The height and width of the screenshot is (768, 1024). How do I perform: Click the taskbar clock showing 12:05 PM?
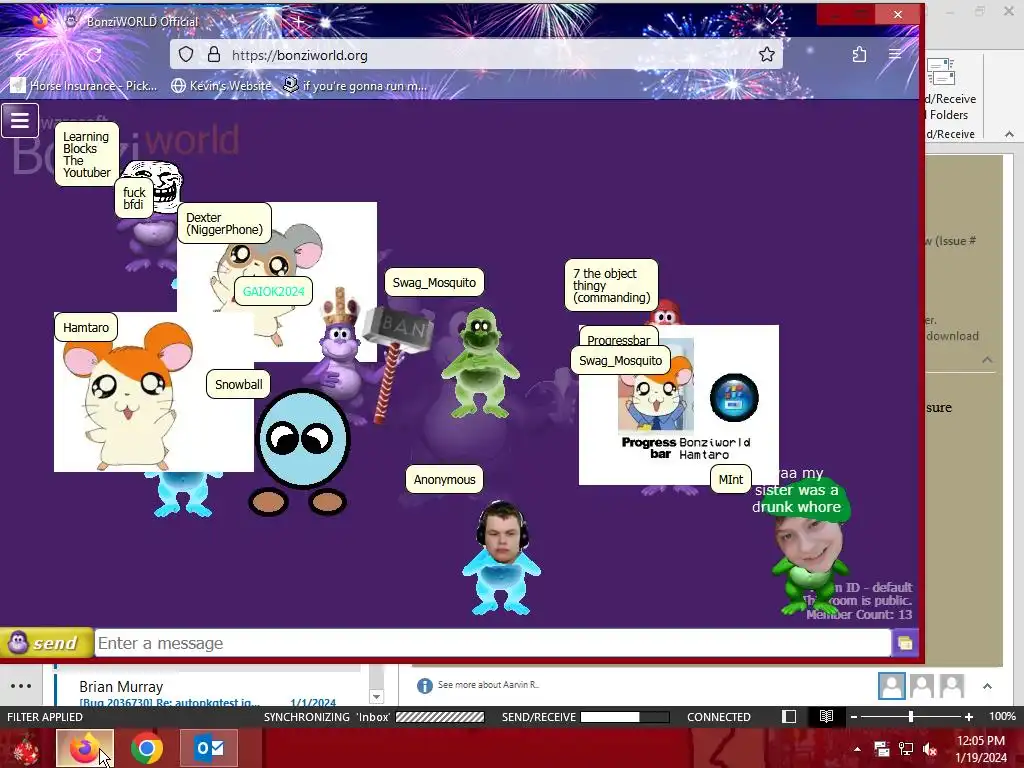click(981, 741)
